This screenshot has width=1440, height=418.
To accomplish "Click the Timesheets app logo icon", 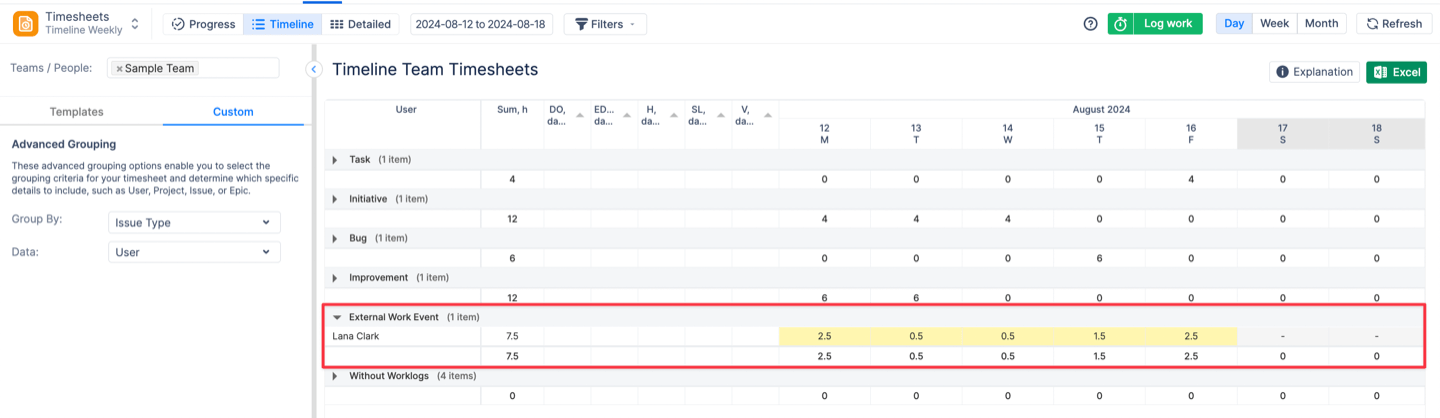I will click(26, 23).
